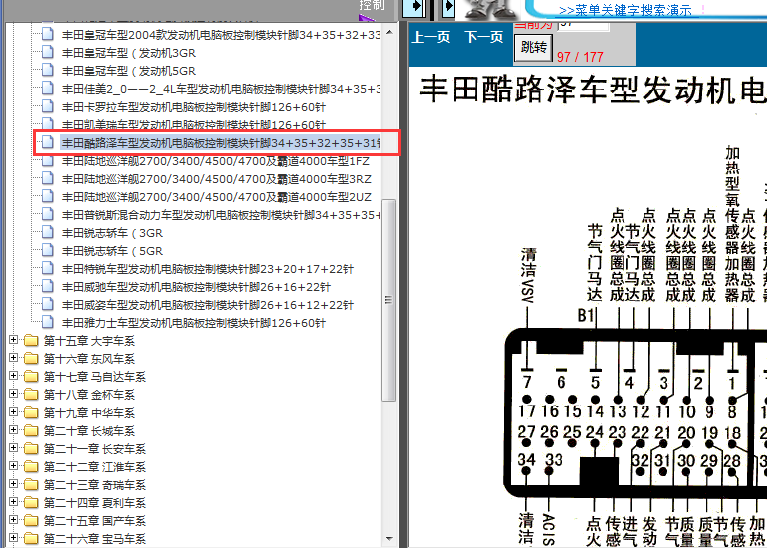
Task: Expand the 第十六章 东风车系 node
Action: (14, 358)
